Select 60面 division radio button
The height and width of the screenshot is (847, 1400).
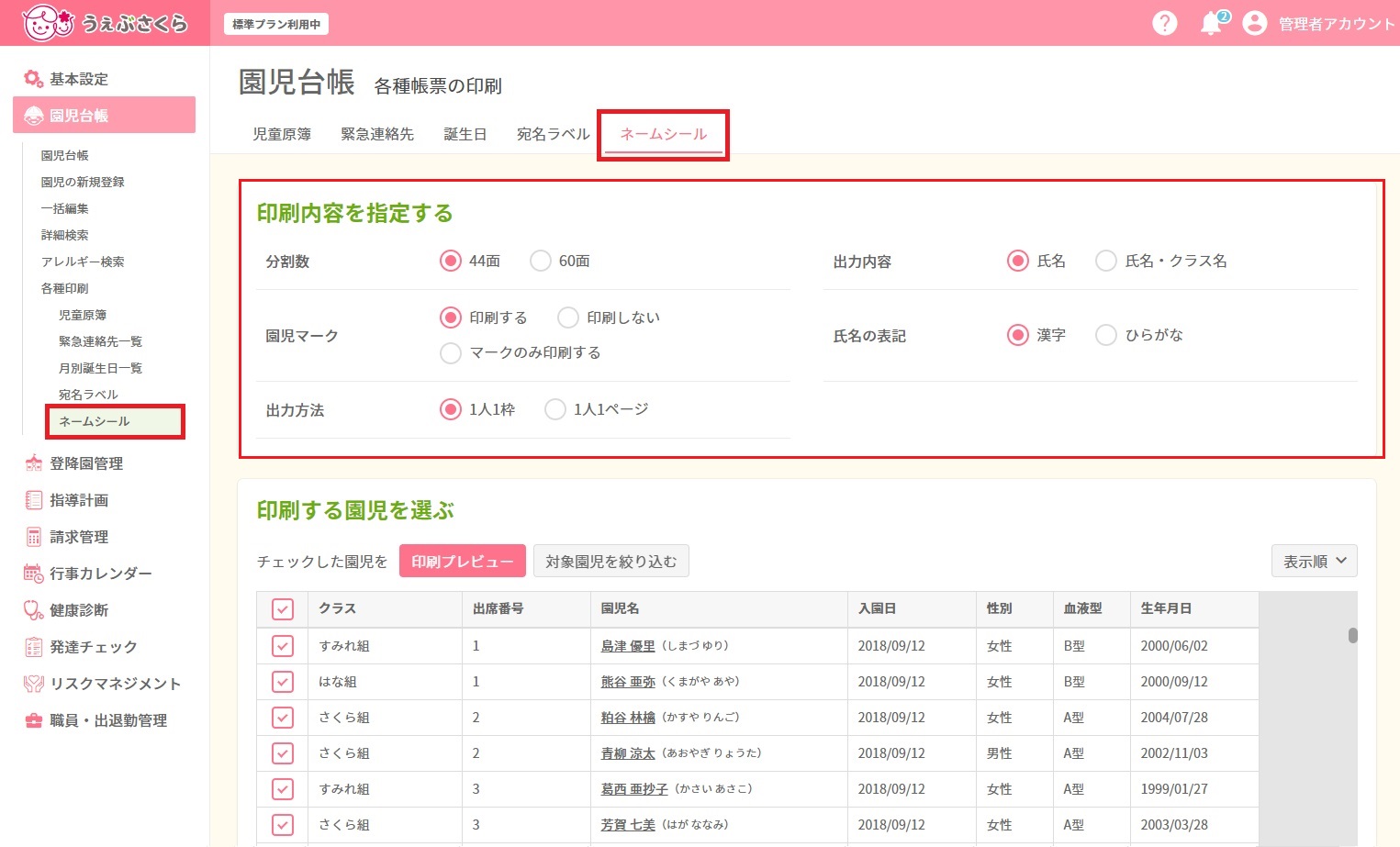[540, 261]
